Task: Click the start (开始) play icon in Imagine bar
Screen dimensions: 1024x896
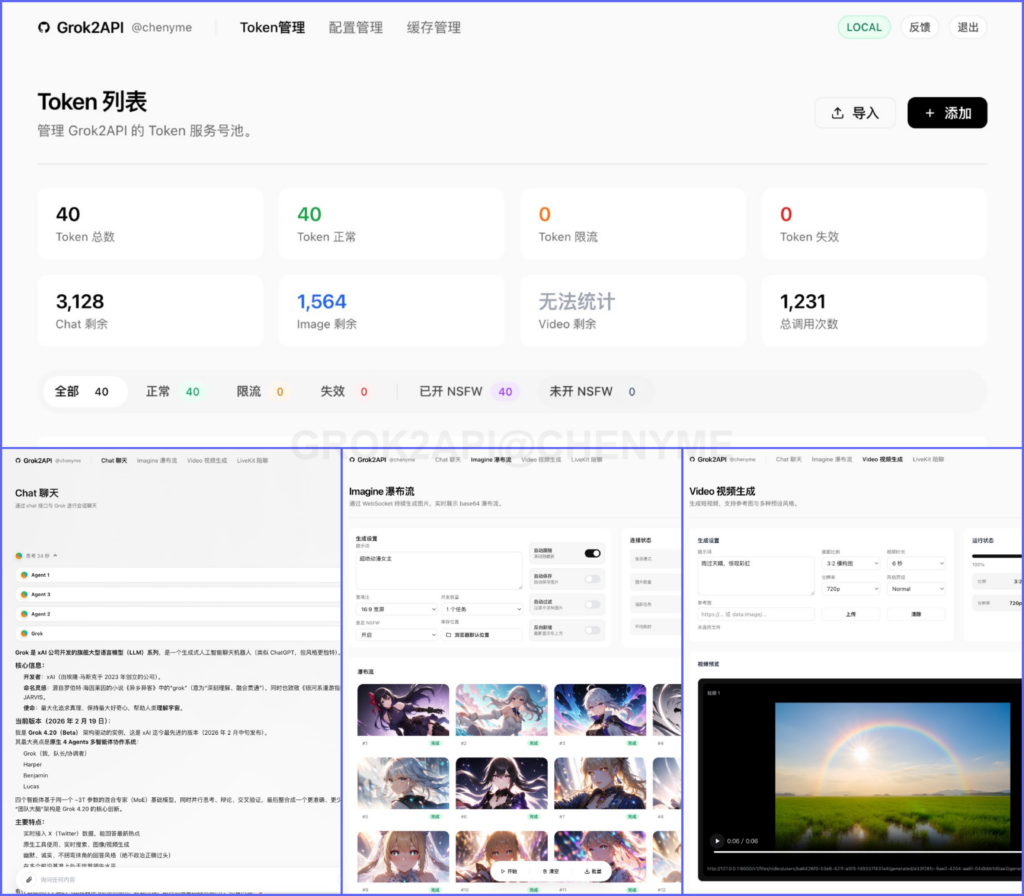Action: 502,871
